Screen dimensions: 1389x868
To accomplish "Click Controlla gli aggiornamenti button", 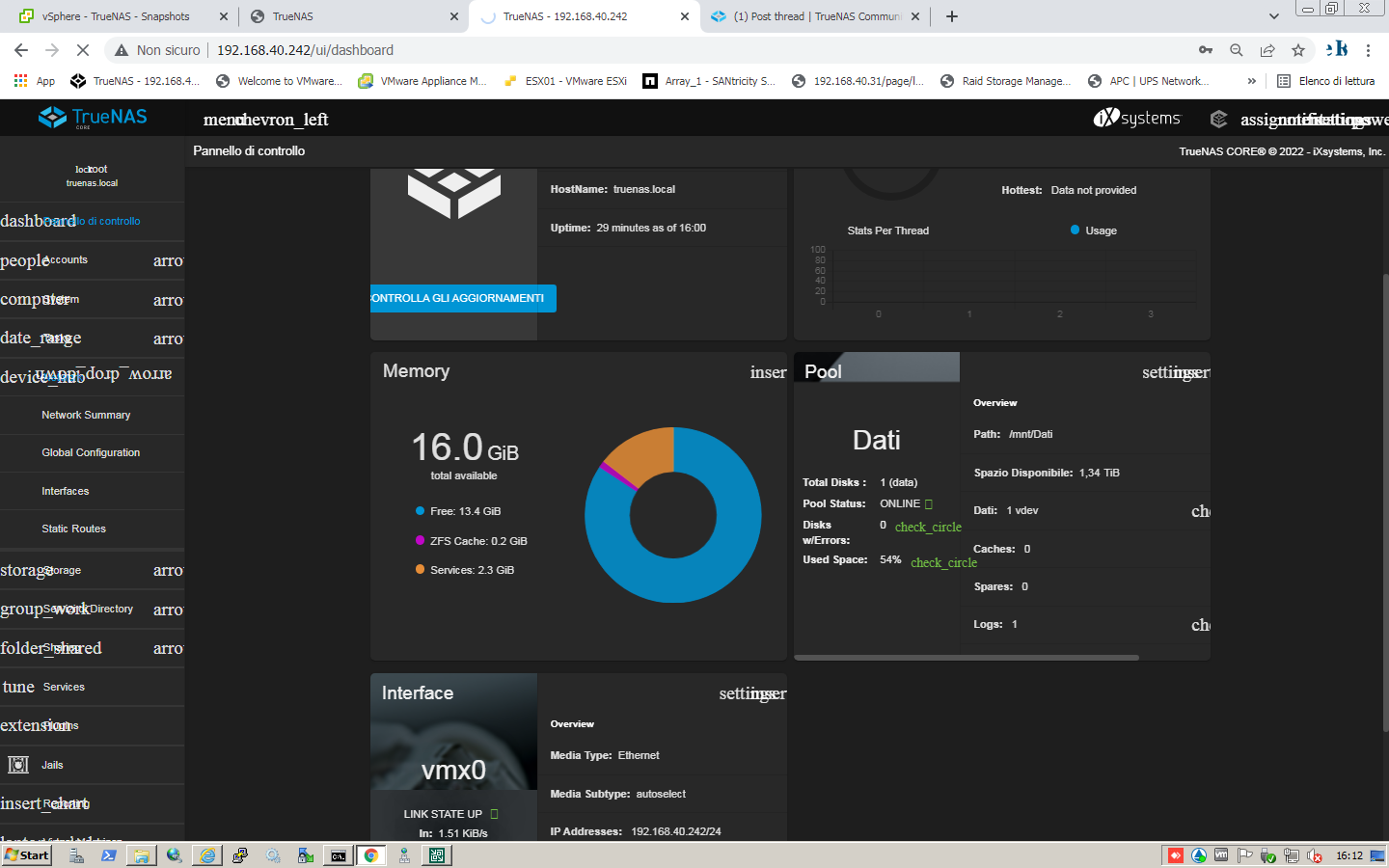I will point(463,298).
